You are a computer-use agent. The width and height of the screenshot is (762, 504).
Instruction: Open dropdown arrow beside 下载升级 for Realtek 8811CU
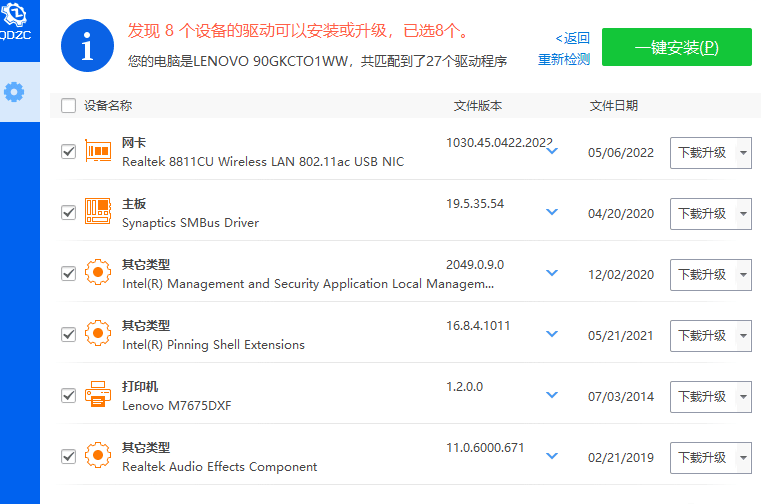pyautogui.click(x=744, y=153)
